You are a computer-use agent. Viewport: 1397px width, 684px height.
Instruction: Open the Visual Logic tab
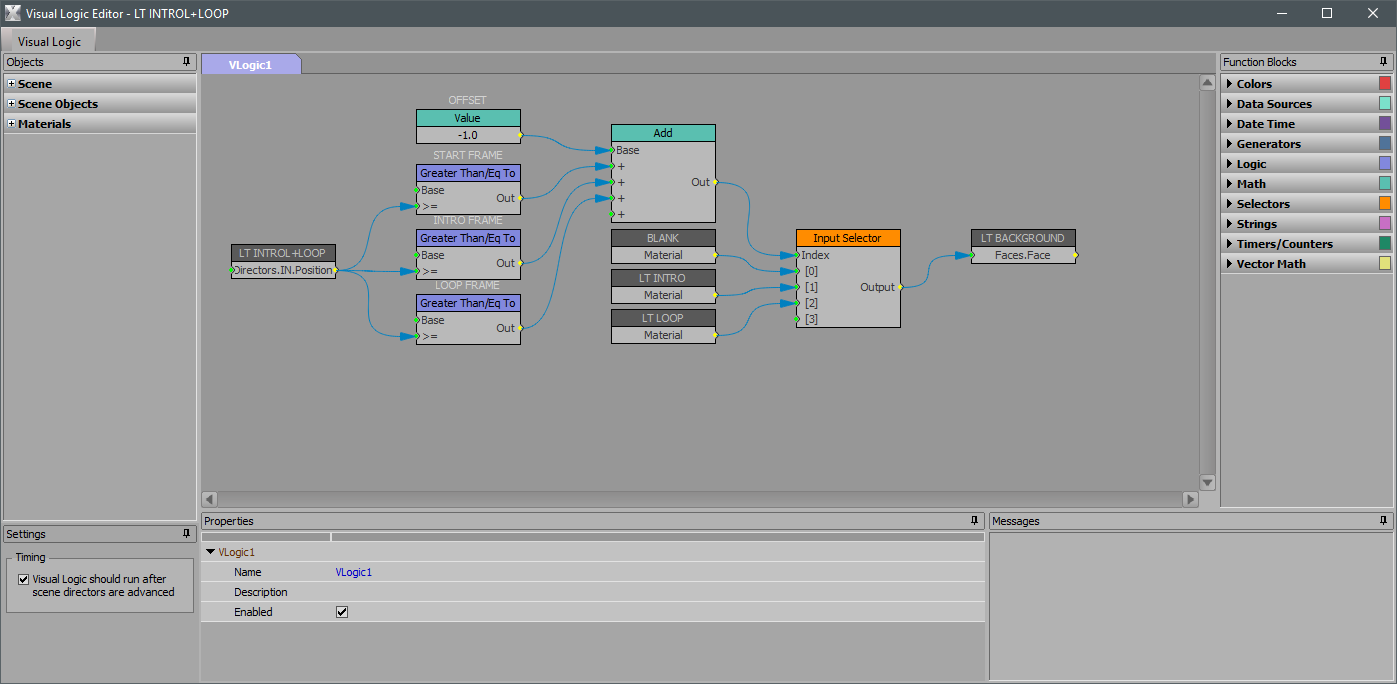[x=49, y=41]
